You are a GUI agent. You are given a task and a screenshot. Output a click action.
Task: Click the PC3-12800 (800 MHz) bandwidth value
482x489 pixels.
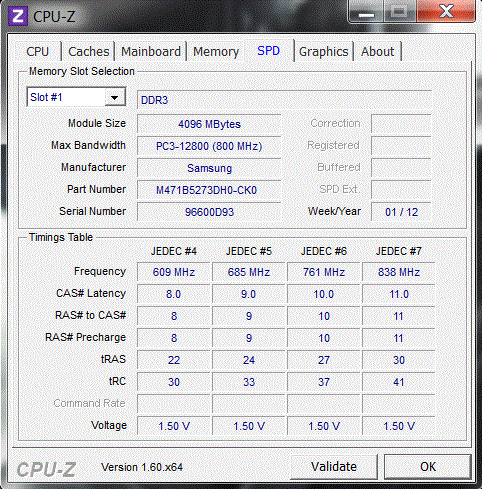pos(209,146)
